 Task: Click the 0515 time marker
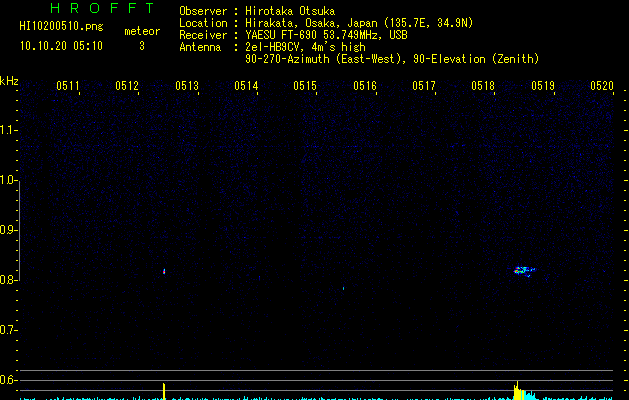[305, 86]
